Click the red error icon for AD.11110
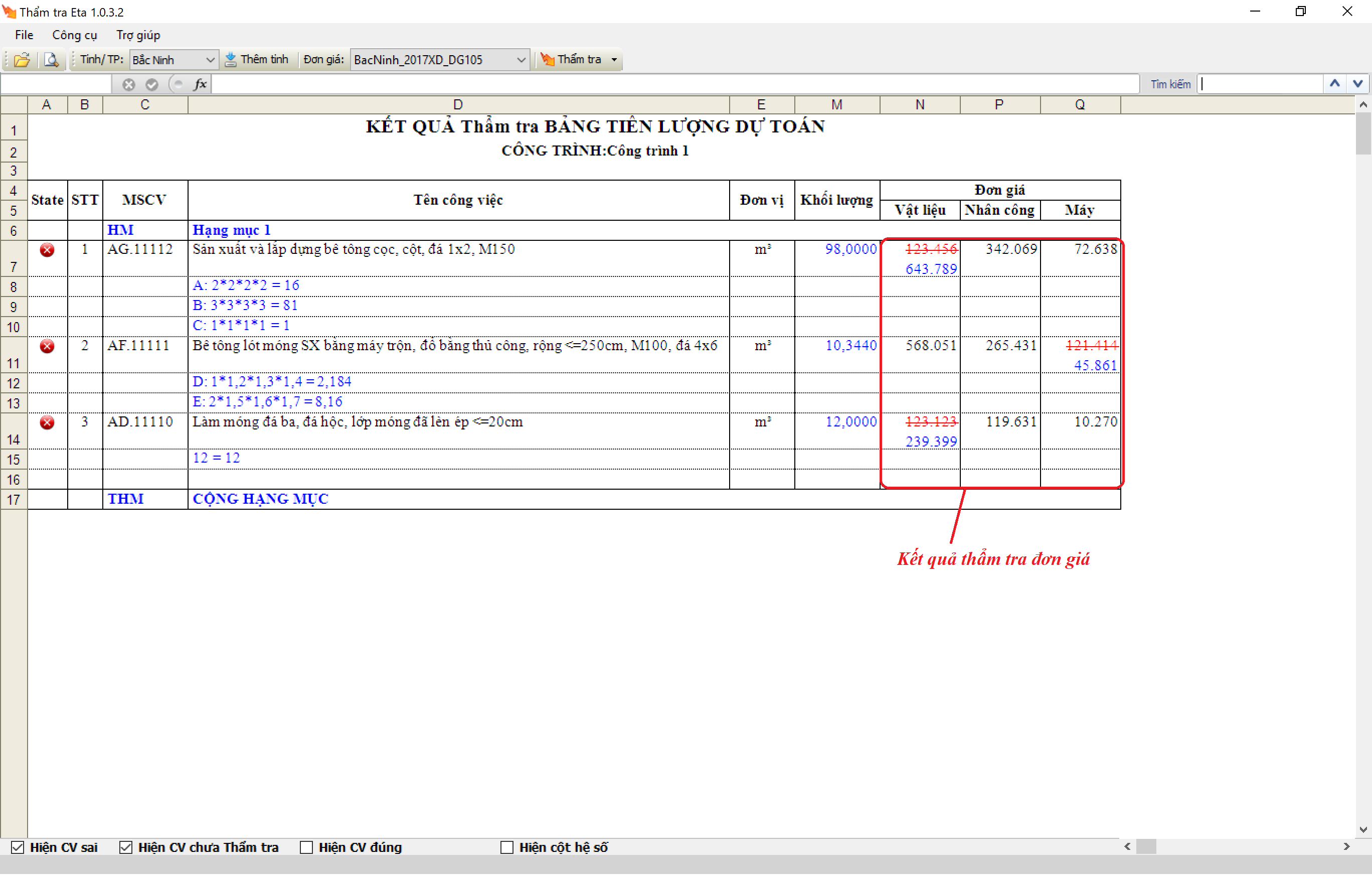The height and width of the screenshot is (875, 1372). [47, 422]
